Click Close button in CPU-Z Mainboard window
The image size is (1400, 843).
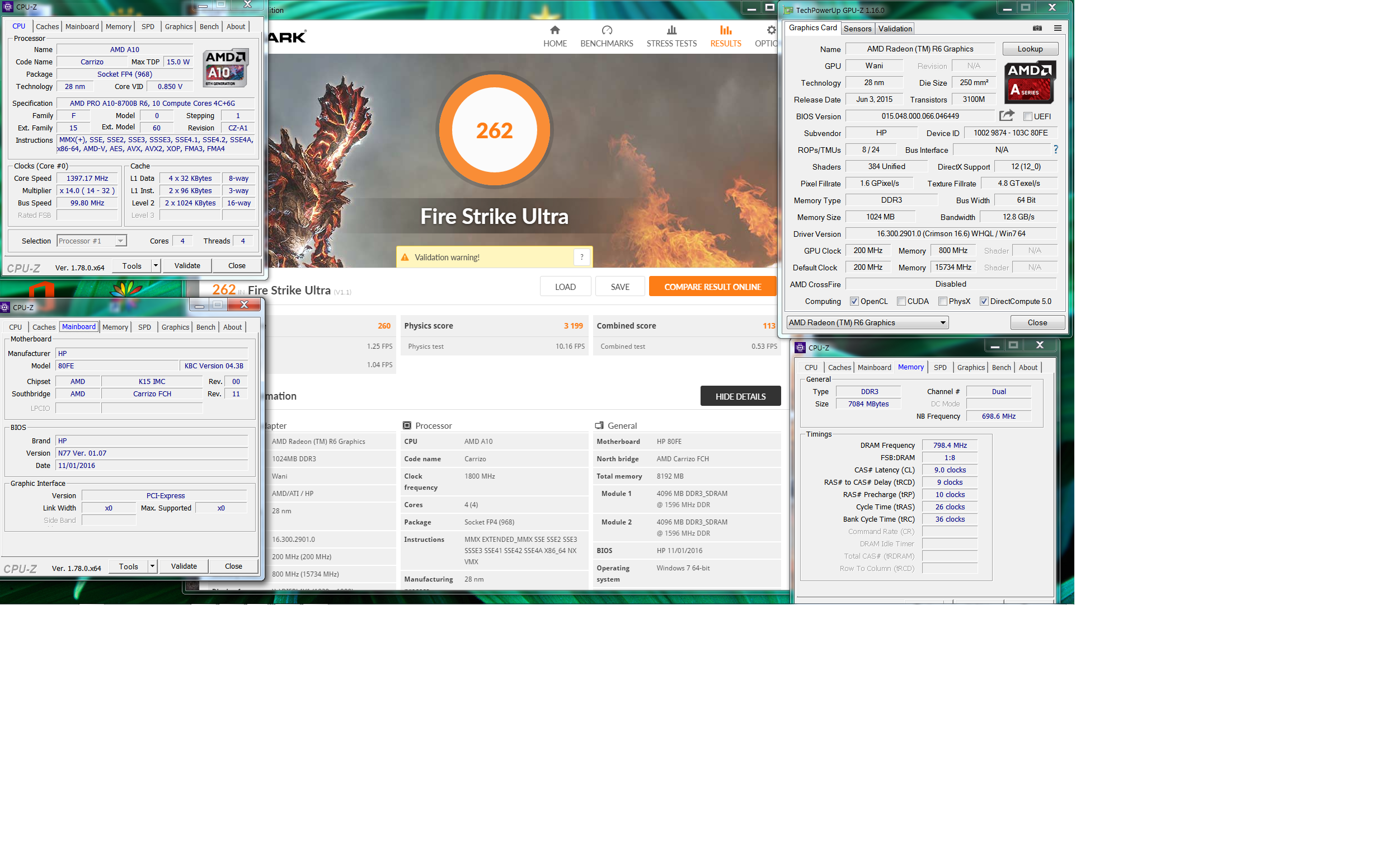point(233,566)
